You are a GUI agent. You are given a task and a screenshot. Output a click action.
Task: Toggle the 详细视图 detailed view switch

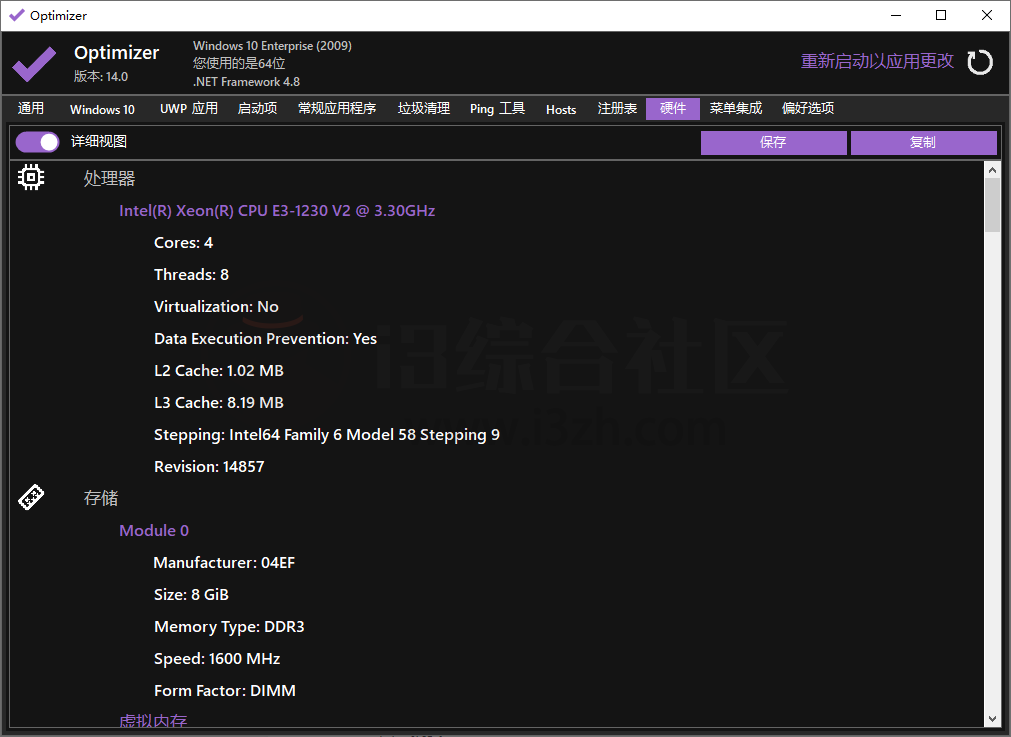click(x=37, y=142)
